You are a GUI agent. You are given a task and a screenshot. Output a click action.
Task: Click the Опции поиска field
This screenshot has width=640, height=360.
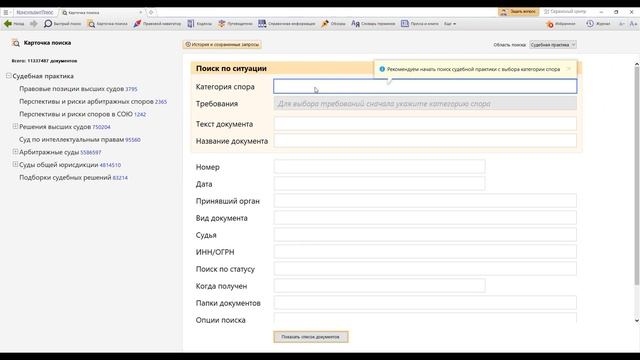[425, 318]
